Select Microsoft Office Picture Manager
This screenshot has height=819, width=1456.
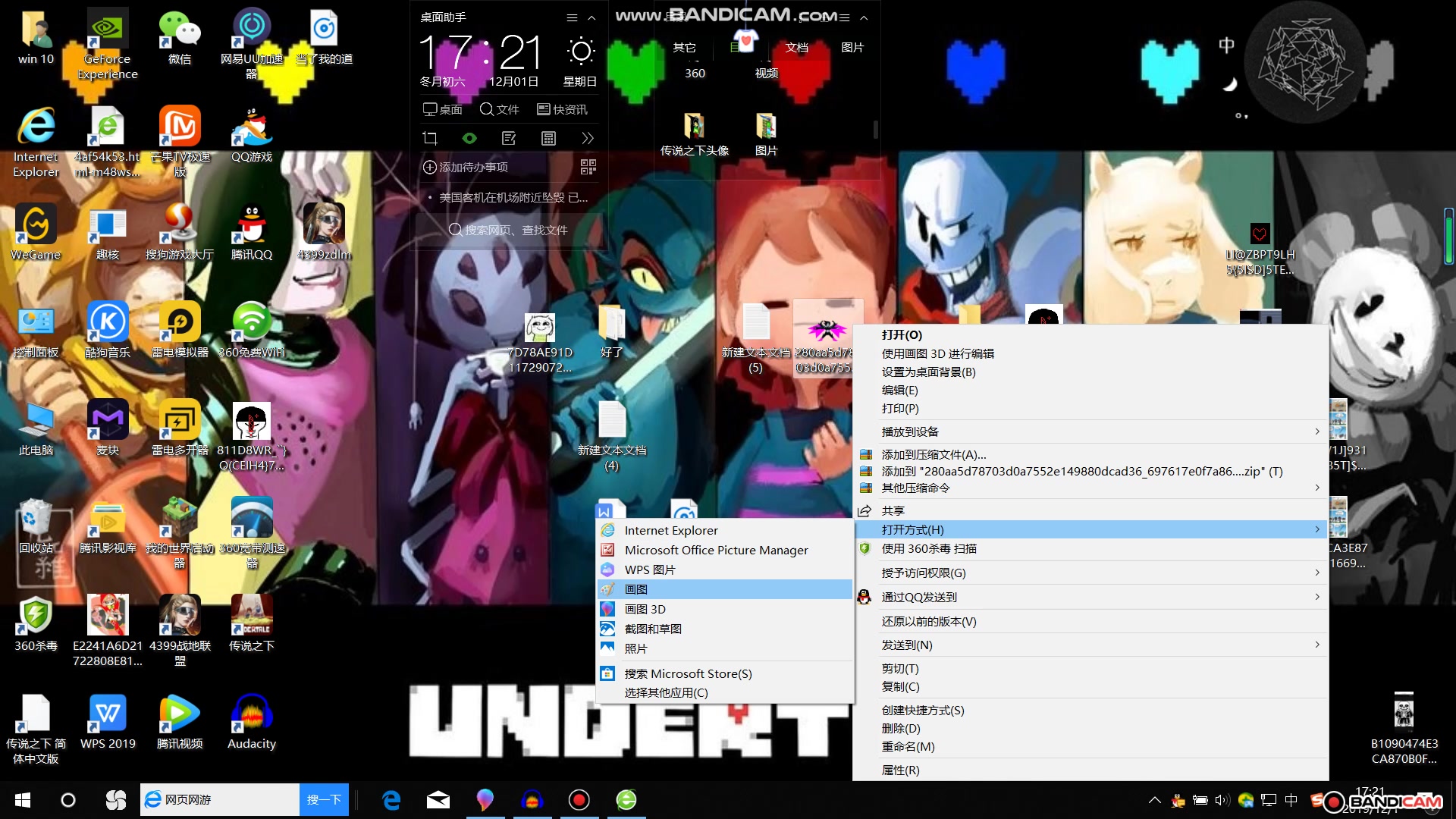[725, 550]
